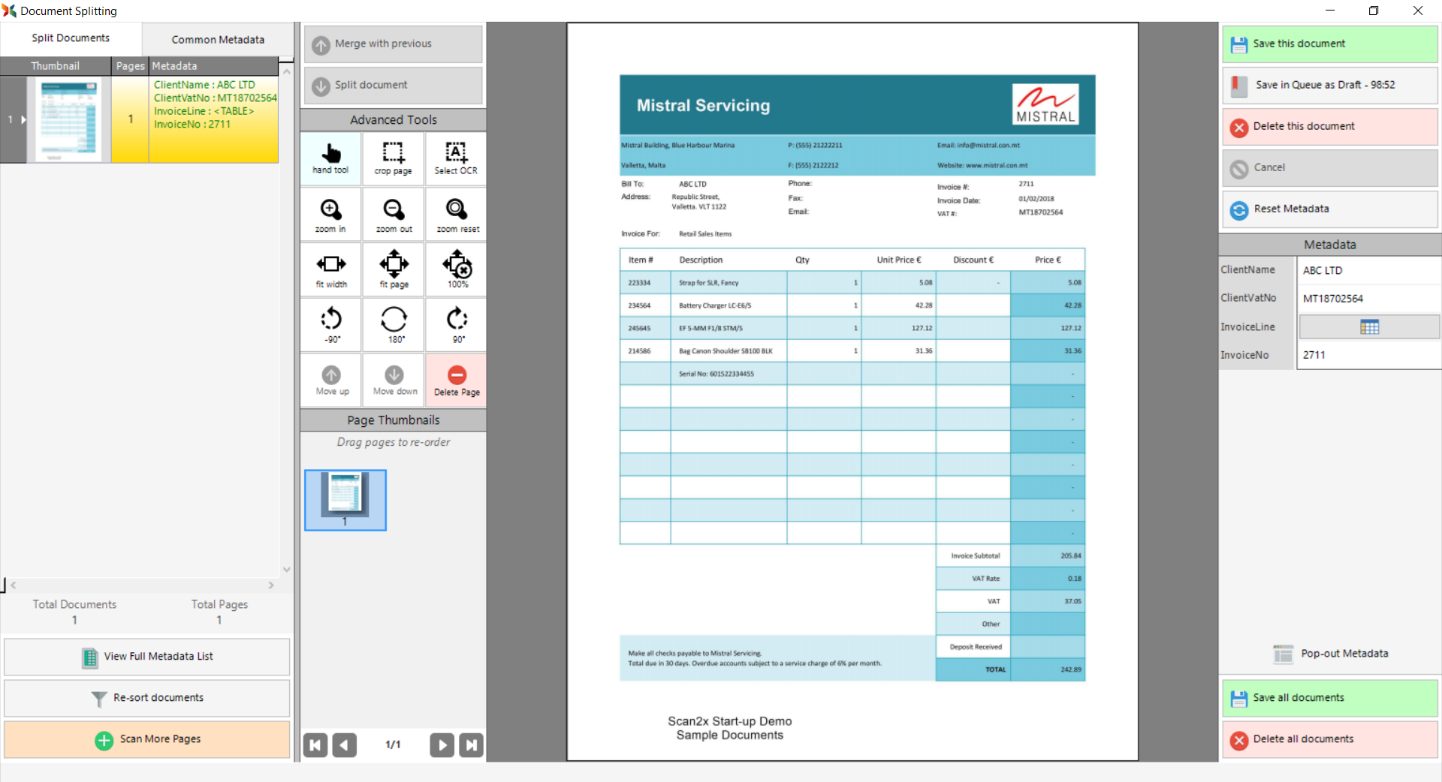Click the zoom reset icon
The image size is (1442, 782).
pos(456,215)
